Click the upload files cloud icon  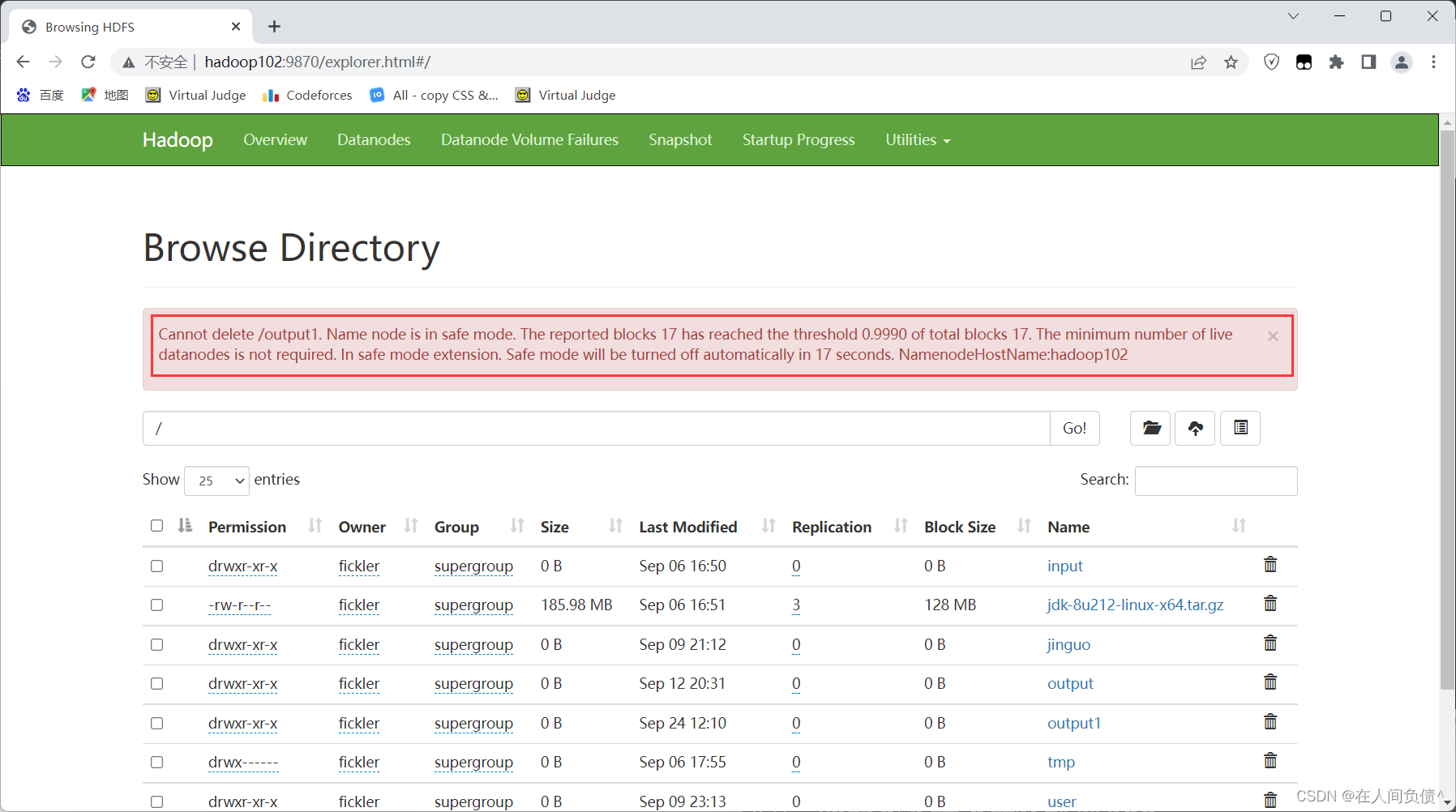[x=1195, y=428]
